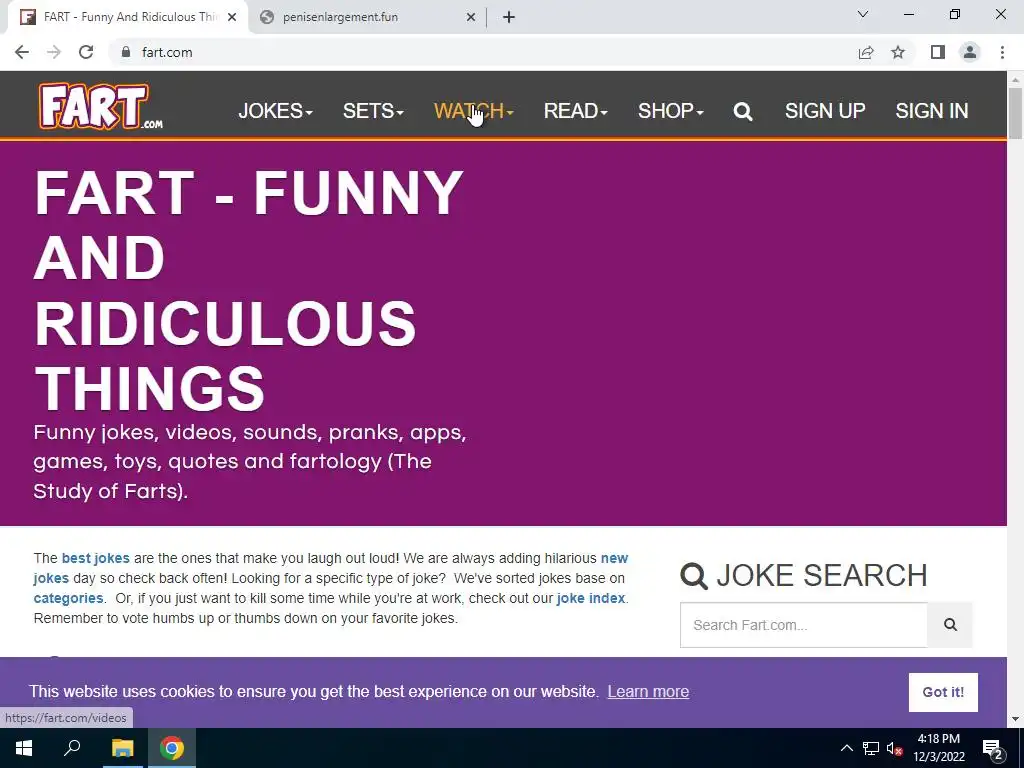Click the page vertical scrollbar thumb
Screen dimensions: 1024x768
pyautogui.click(x=1015, y=113)
